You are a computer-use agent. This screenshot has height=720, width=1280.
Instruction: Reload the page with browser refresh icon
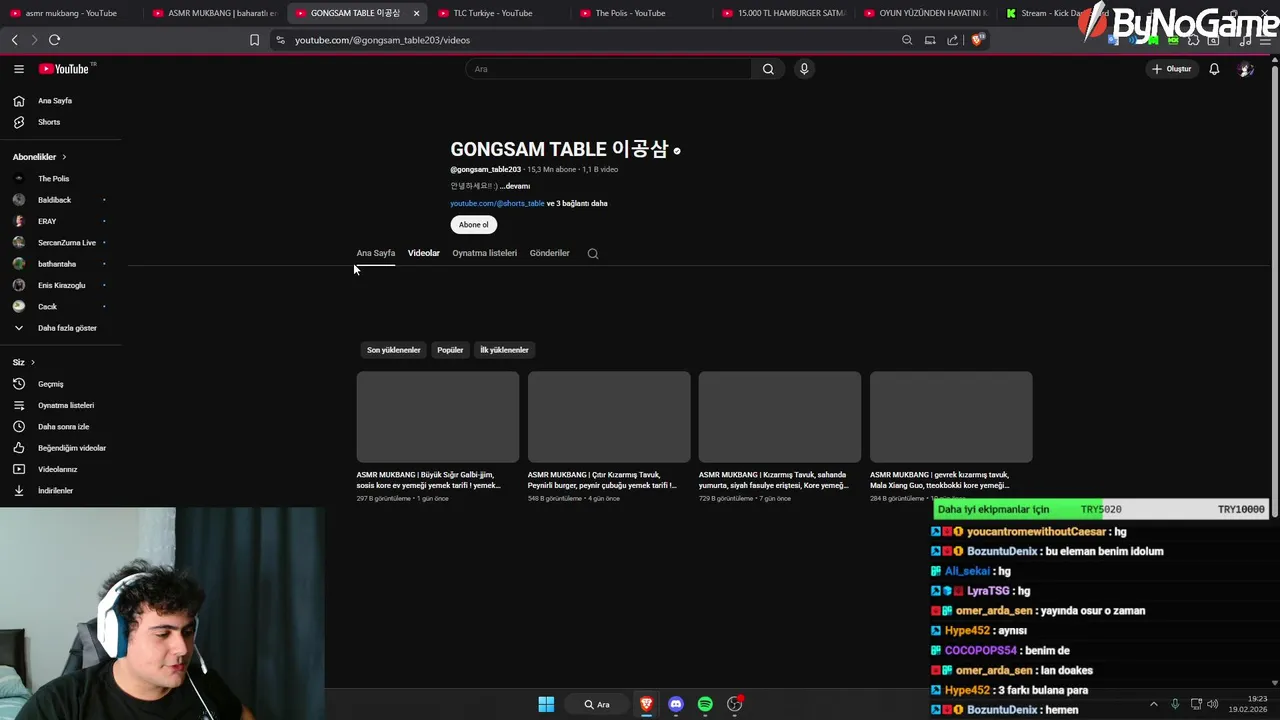54,40
